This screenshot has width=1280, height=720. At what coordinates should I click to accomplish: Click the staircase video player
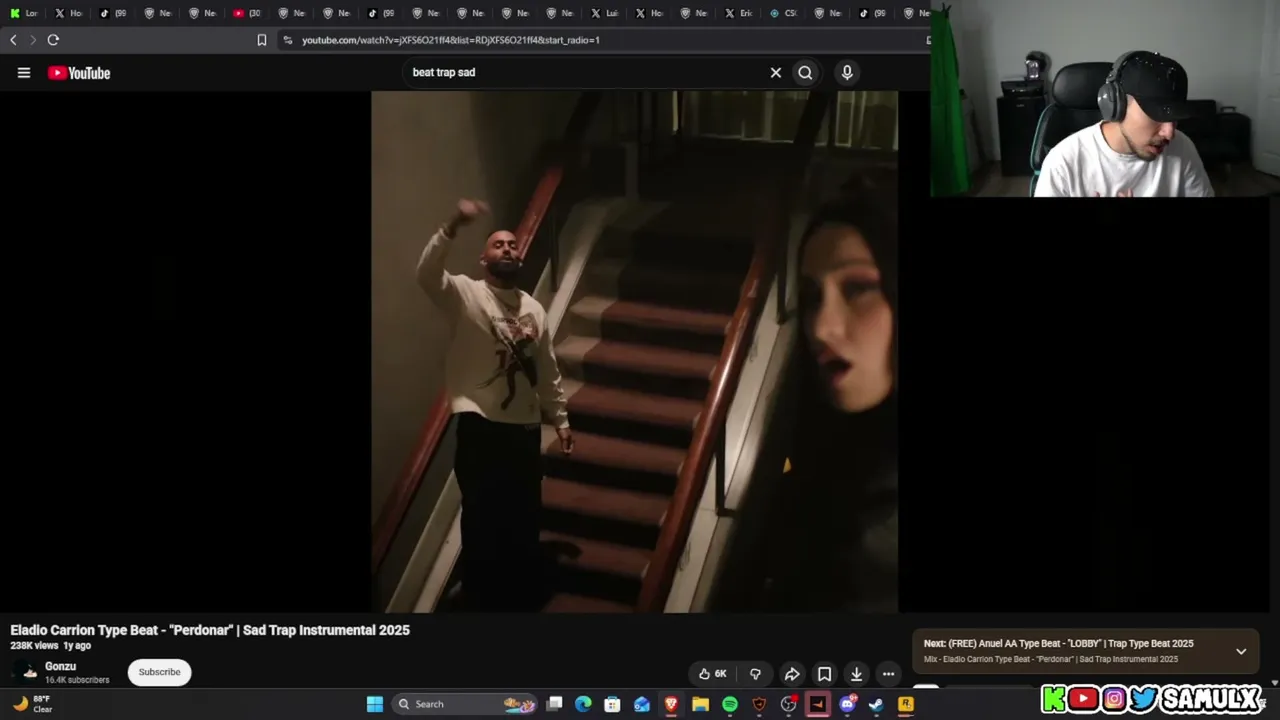(x=634, y=351)
